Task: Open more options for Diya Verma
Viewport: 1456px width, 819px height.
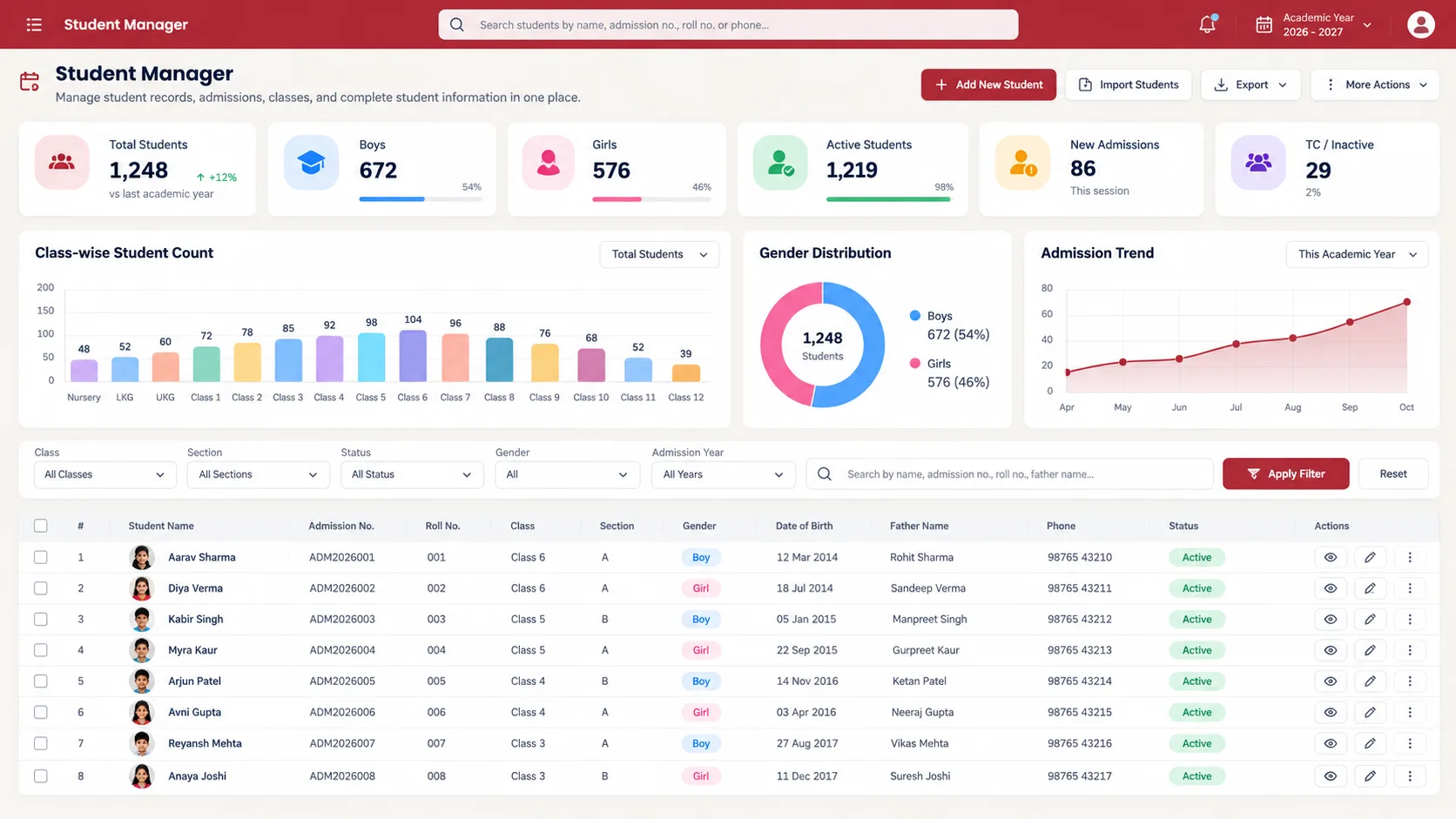Action: [1410, 588]
